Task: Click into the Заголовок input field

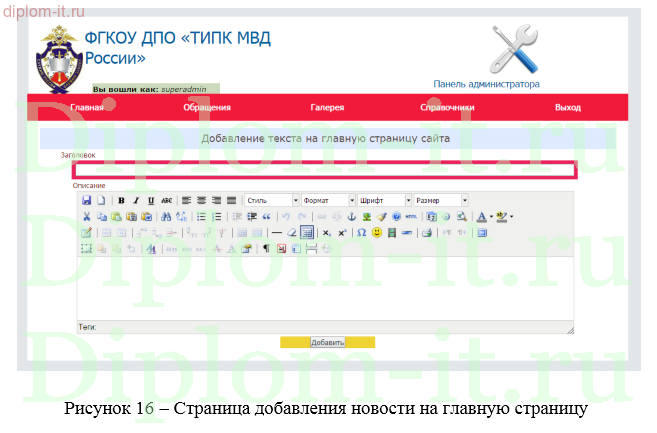Action: click(323, 169)
